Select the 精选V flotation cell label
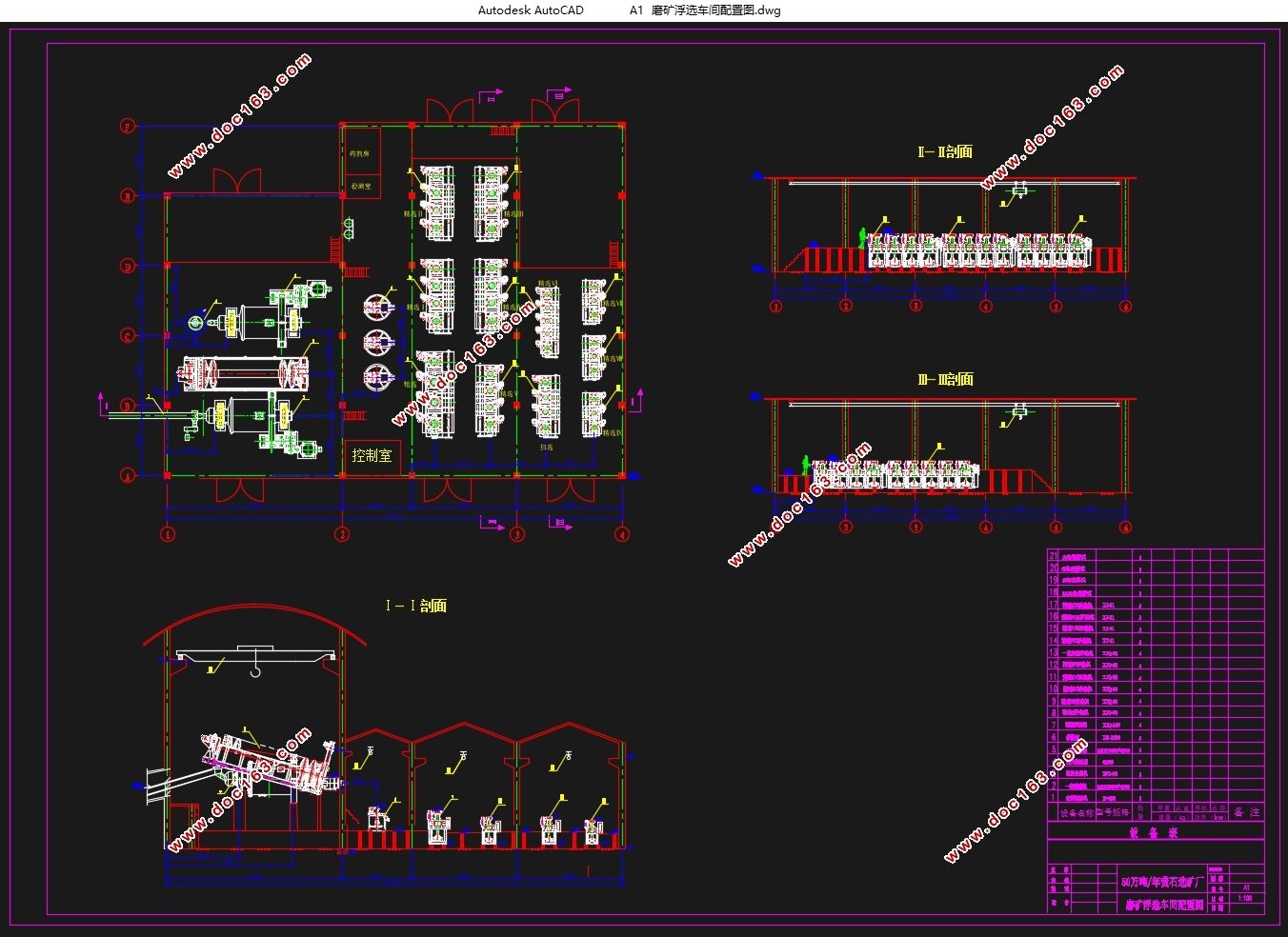Image resolution: width=1288 pixels, height=937 pixels. click(x=509, y=393)
